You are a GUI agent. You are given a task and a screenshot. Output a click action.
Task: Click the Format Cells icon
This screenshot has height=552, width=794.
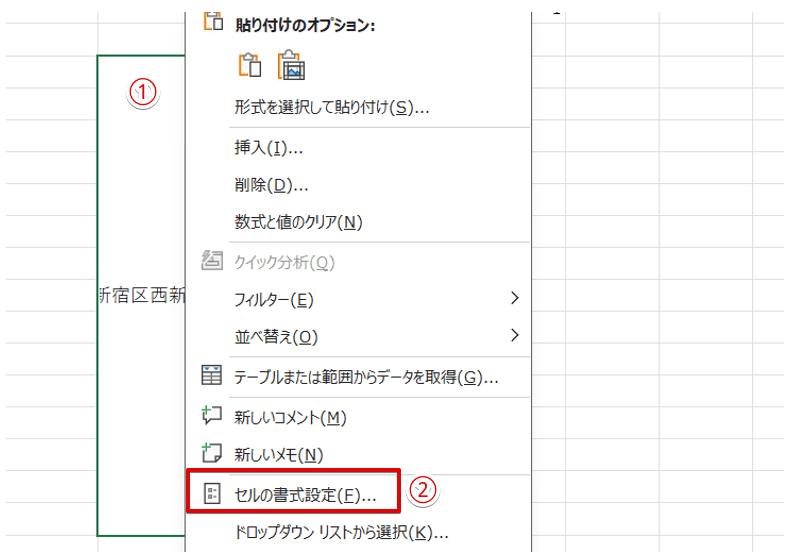pos(212,493)
